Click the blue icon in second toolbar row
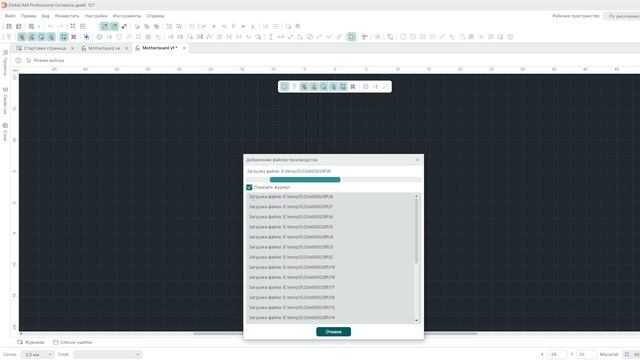 click(x=87, y=37)
